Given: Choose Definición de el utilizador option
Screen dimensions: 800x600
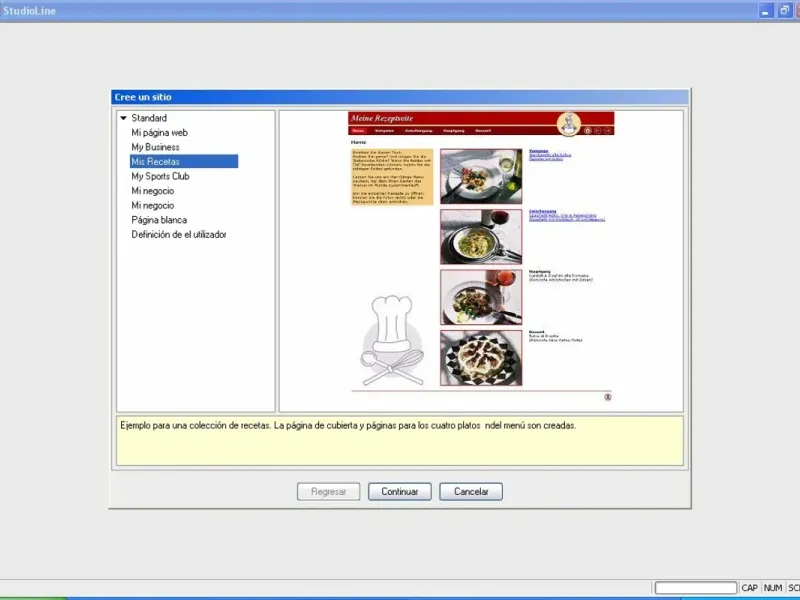Looking at the screenshot, I should point(179,235).
